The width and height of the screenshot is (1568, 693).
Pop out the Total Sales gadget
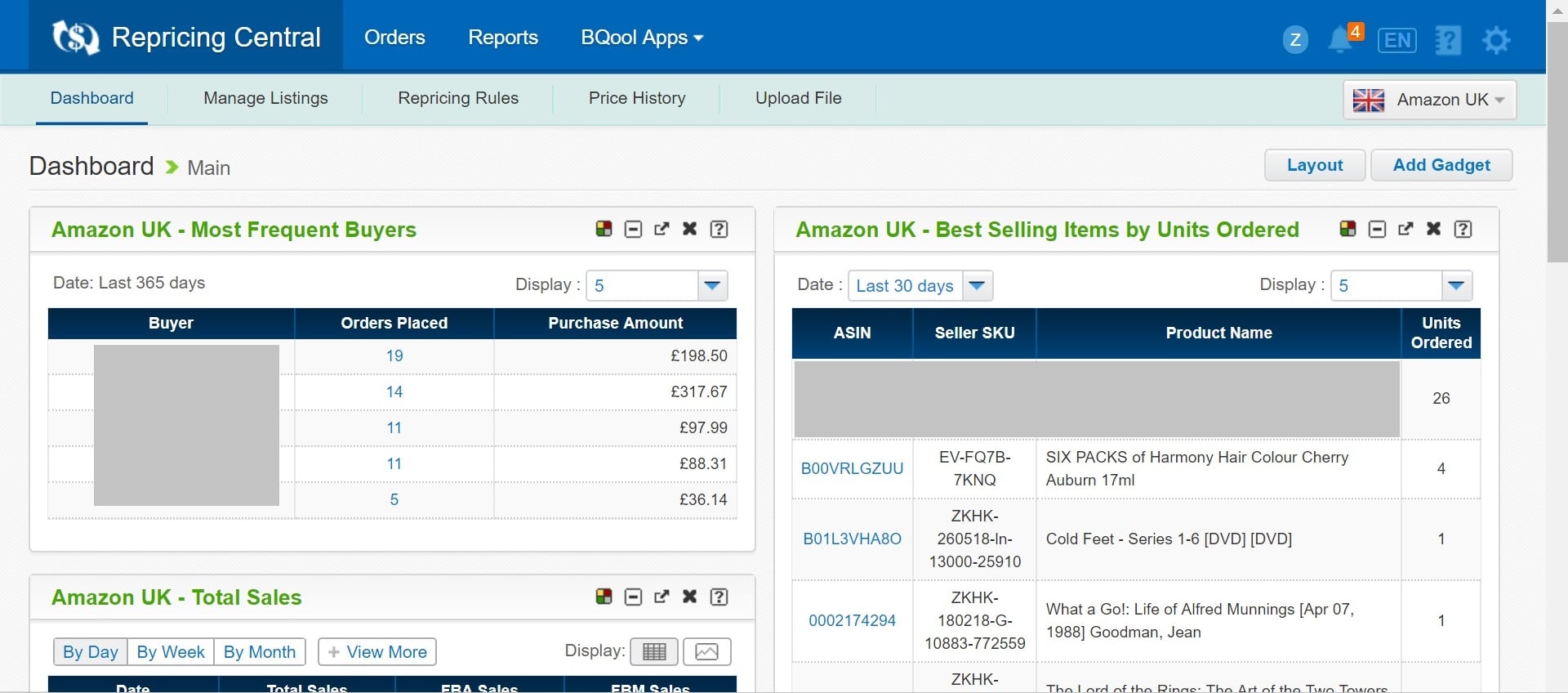click(x=661, y=597)
